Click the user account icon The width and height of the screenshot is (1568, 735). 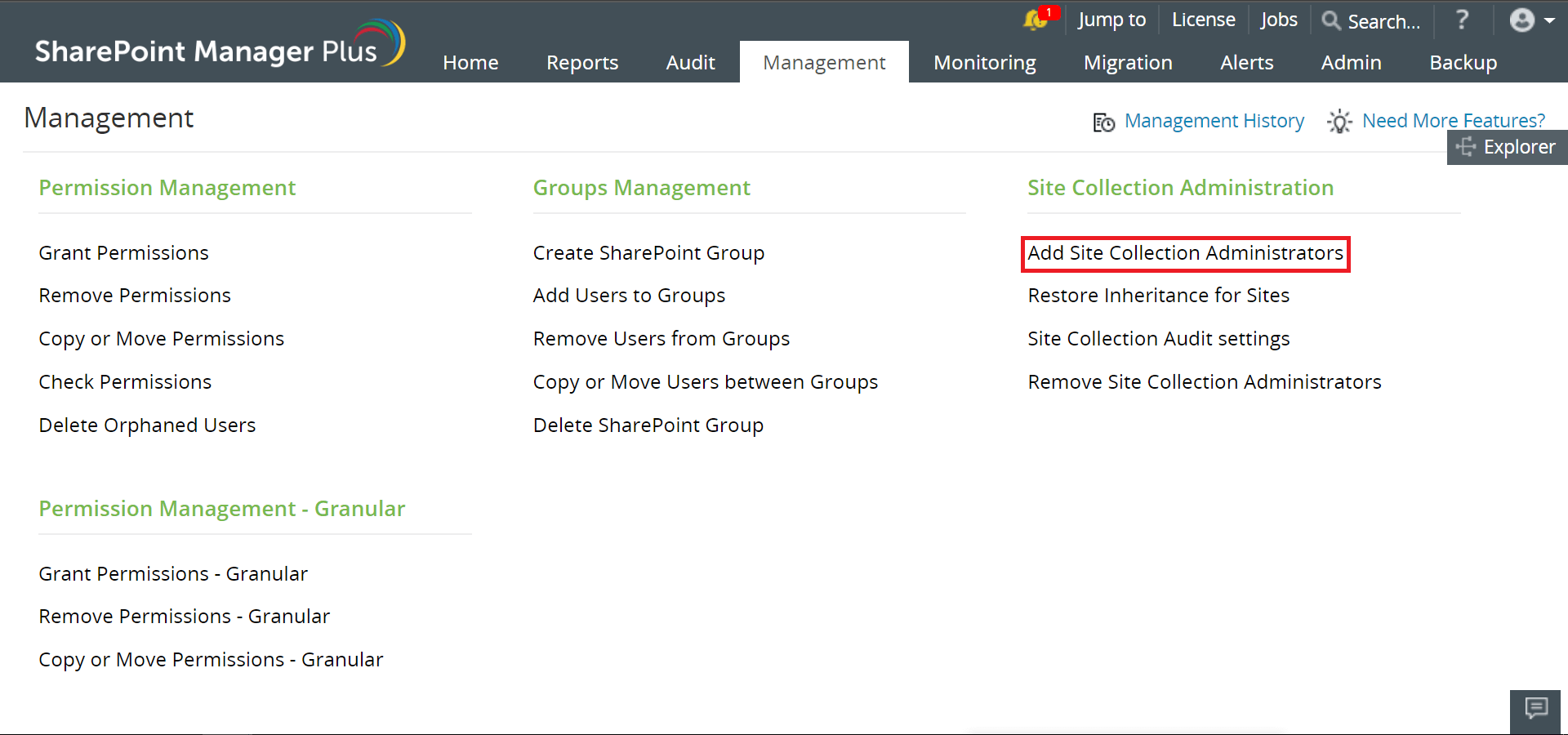pos(1521,20)
